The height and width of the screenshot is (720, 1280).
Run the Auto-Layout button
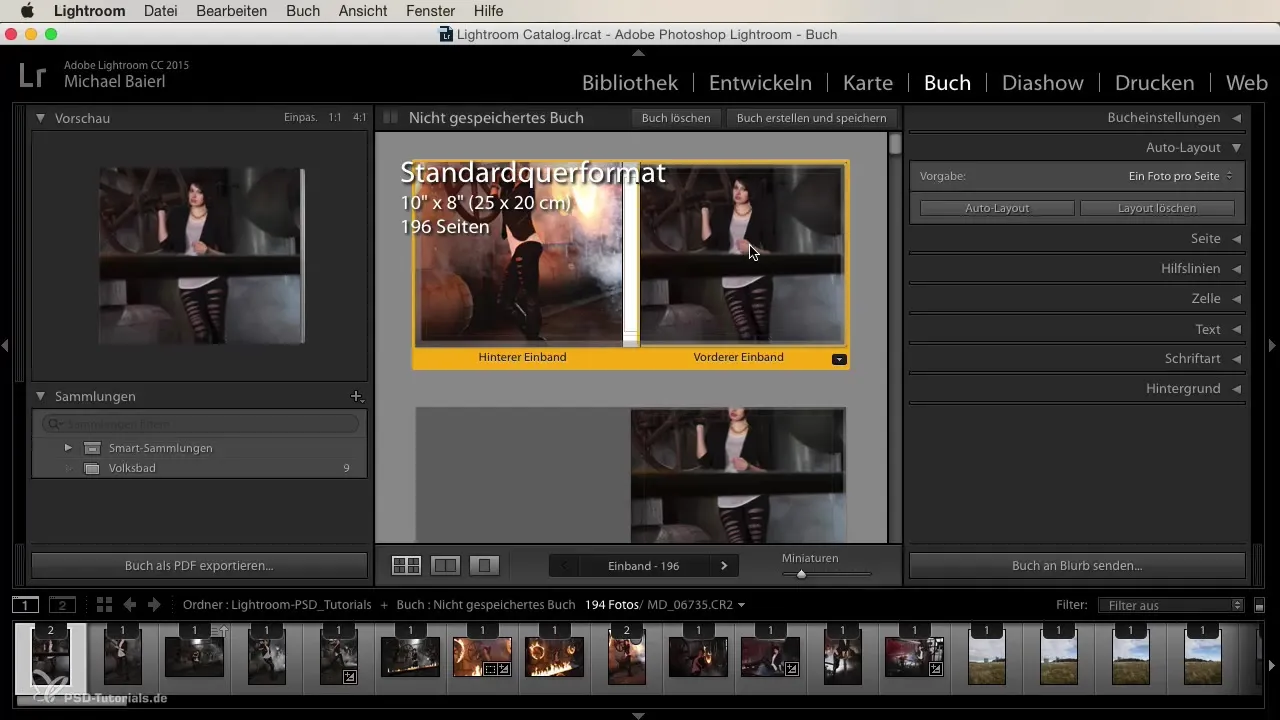tap(997, 208)
